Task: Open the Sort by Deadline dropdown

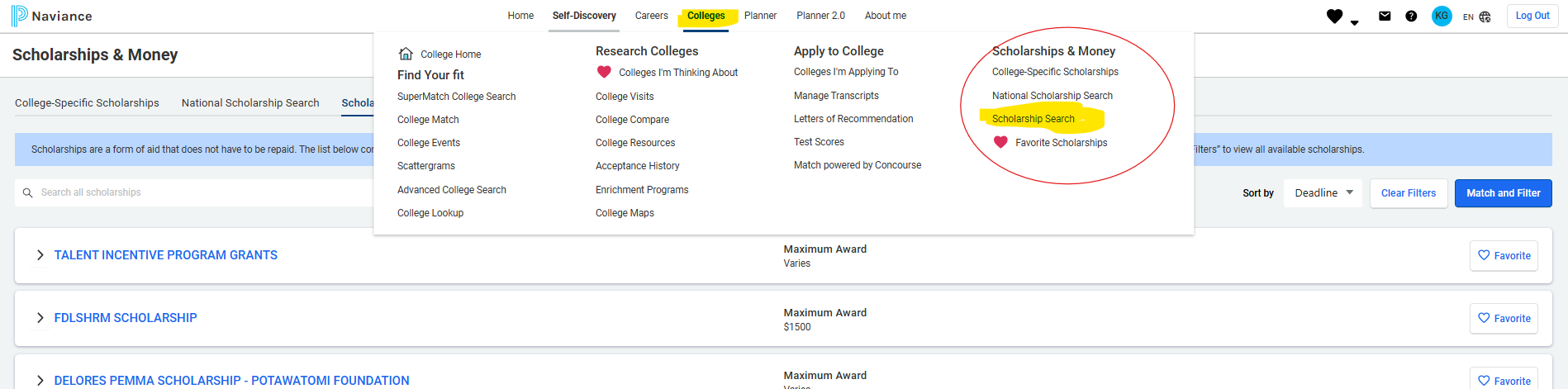Action: (1323, 192)
